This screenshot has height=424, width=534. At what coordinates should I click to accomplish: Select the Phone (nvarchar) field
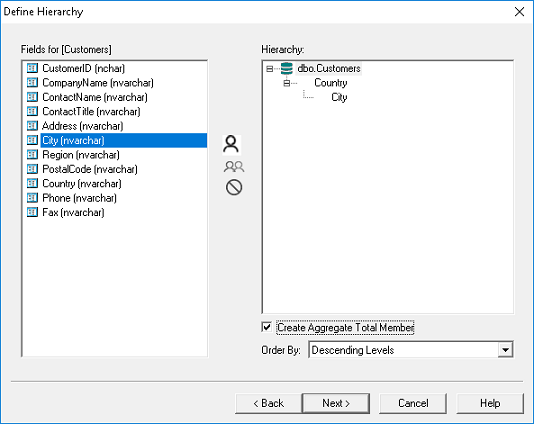[x=79, y=198]
